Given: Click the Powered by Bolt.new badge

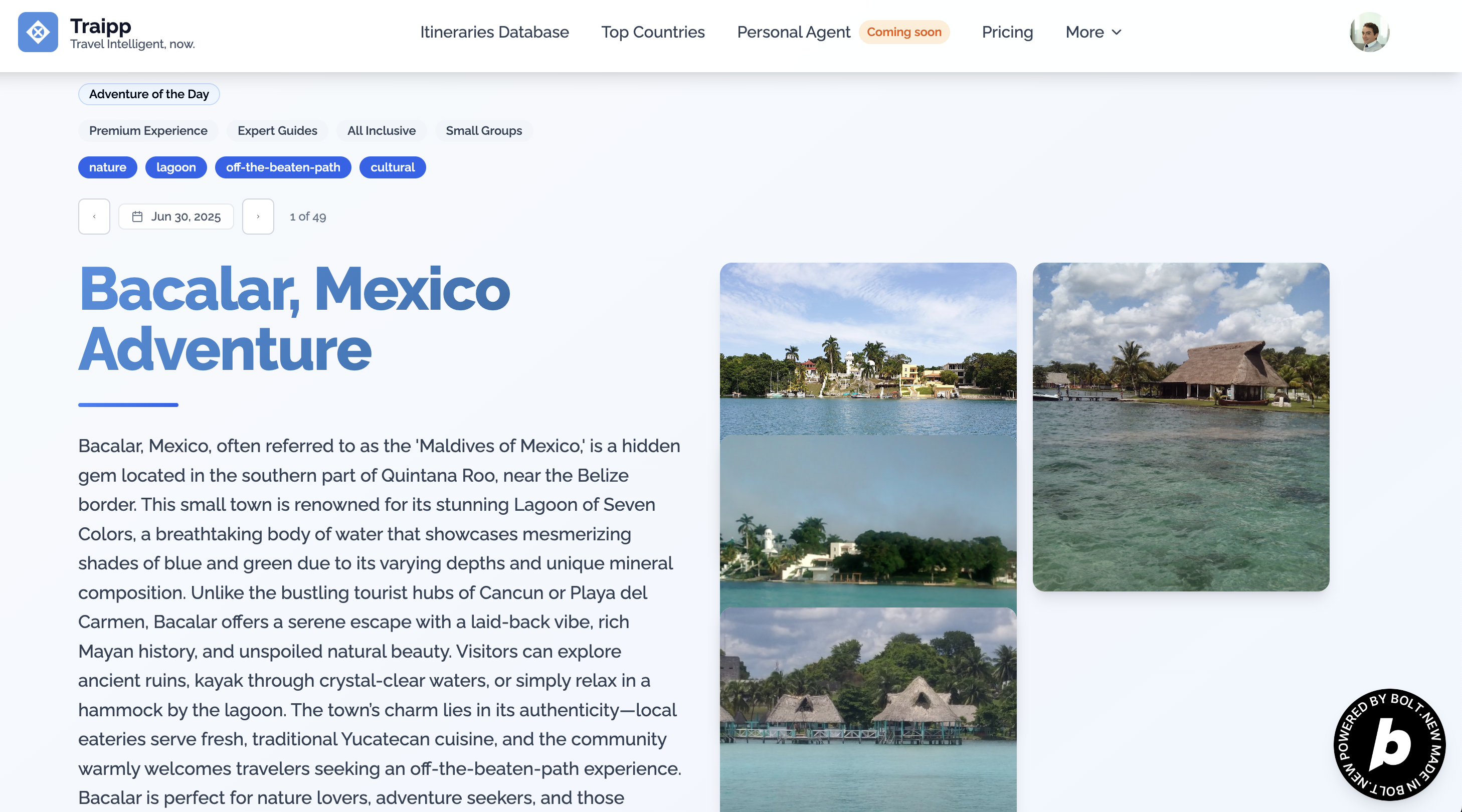Looking at the screenshot, I should 1389,744.
